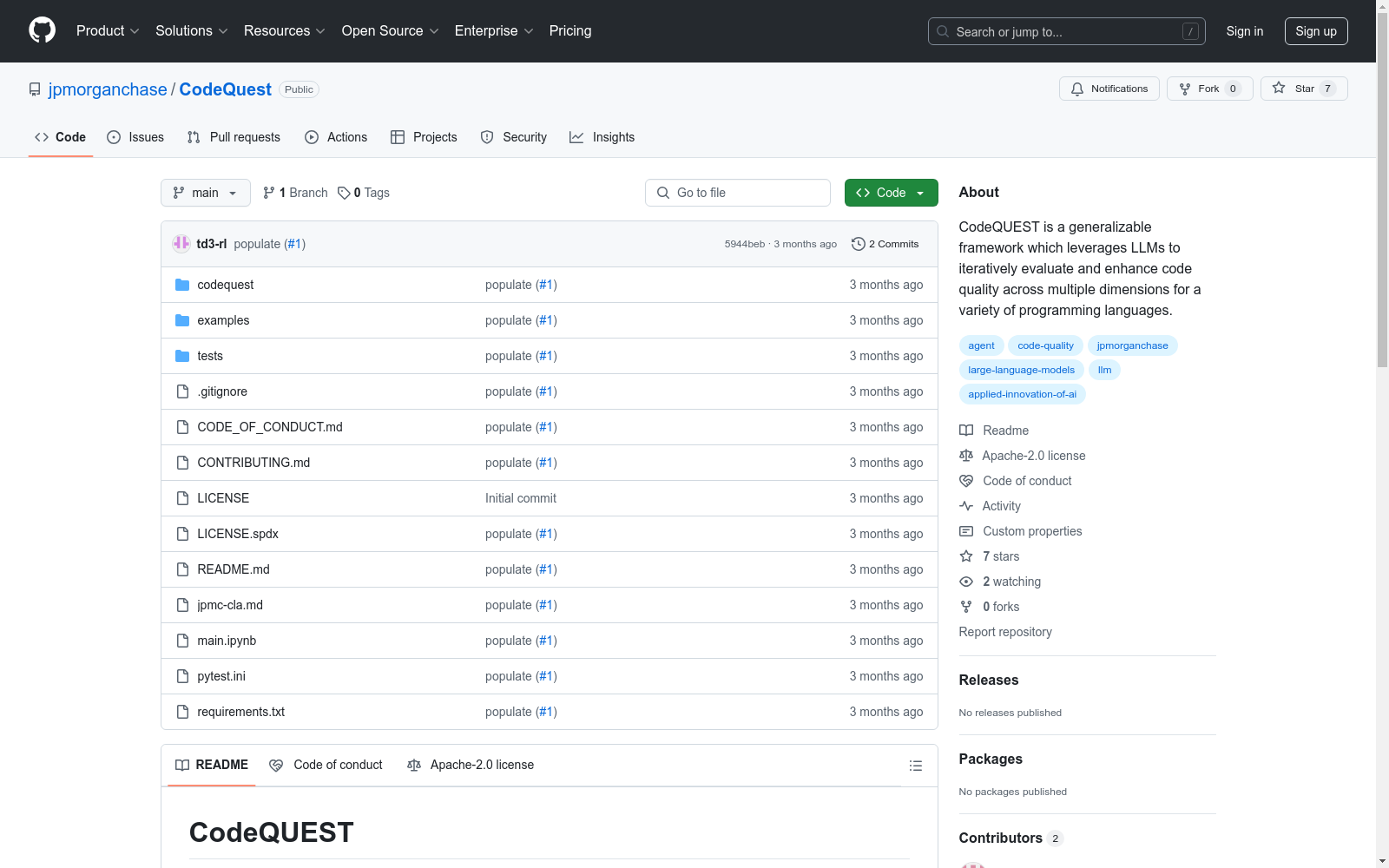Click the README outline list icon

coord(915,766)
